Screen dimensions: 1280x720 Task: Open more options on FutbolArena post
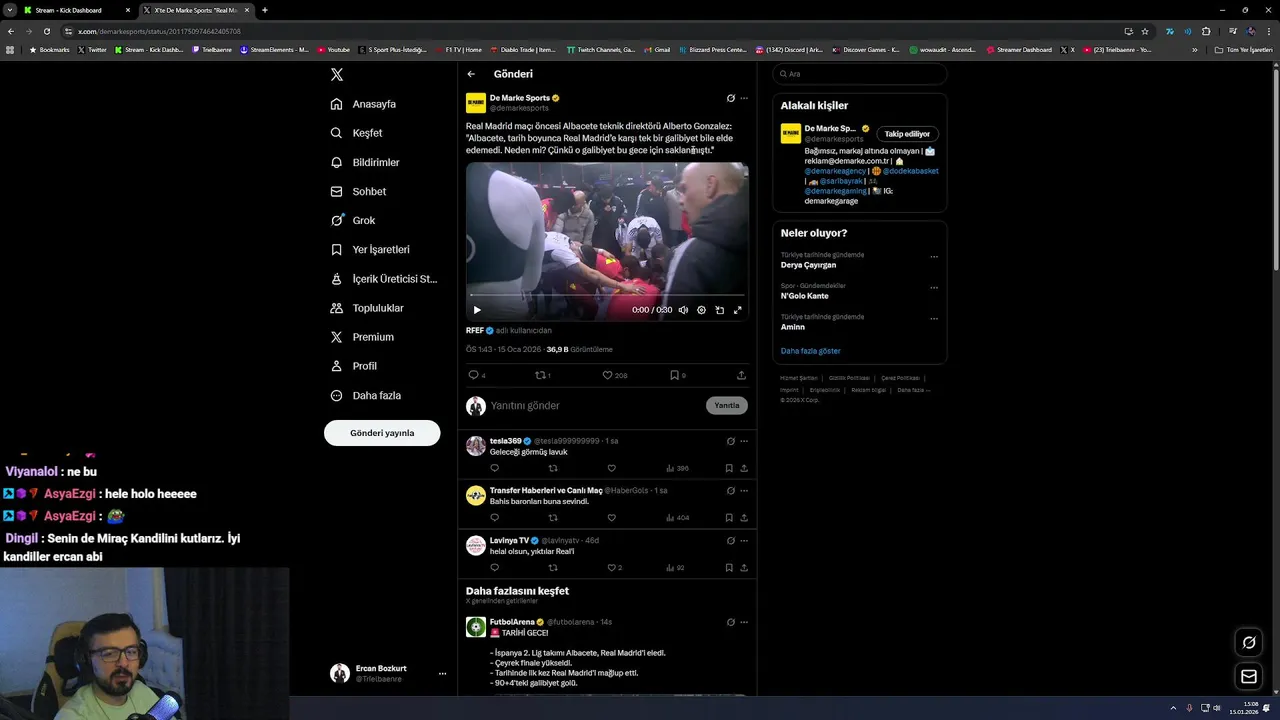744,622
